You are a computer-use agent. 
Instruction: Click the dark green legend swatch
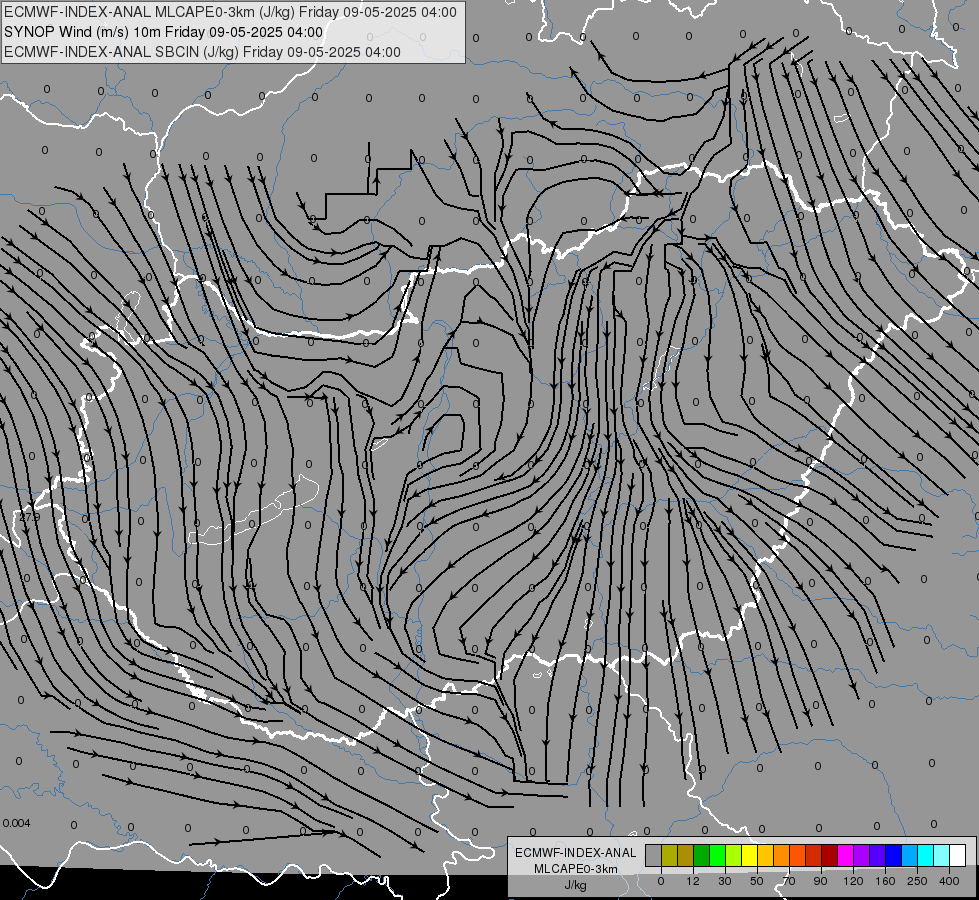[x=702, y=856]
